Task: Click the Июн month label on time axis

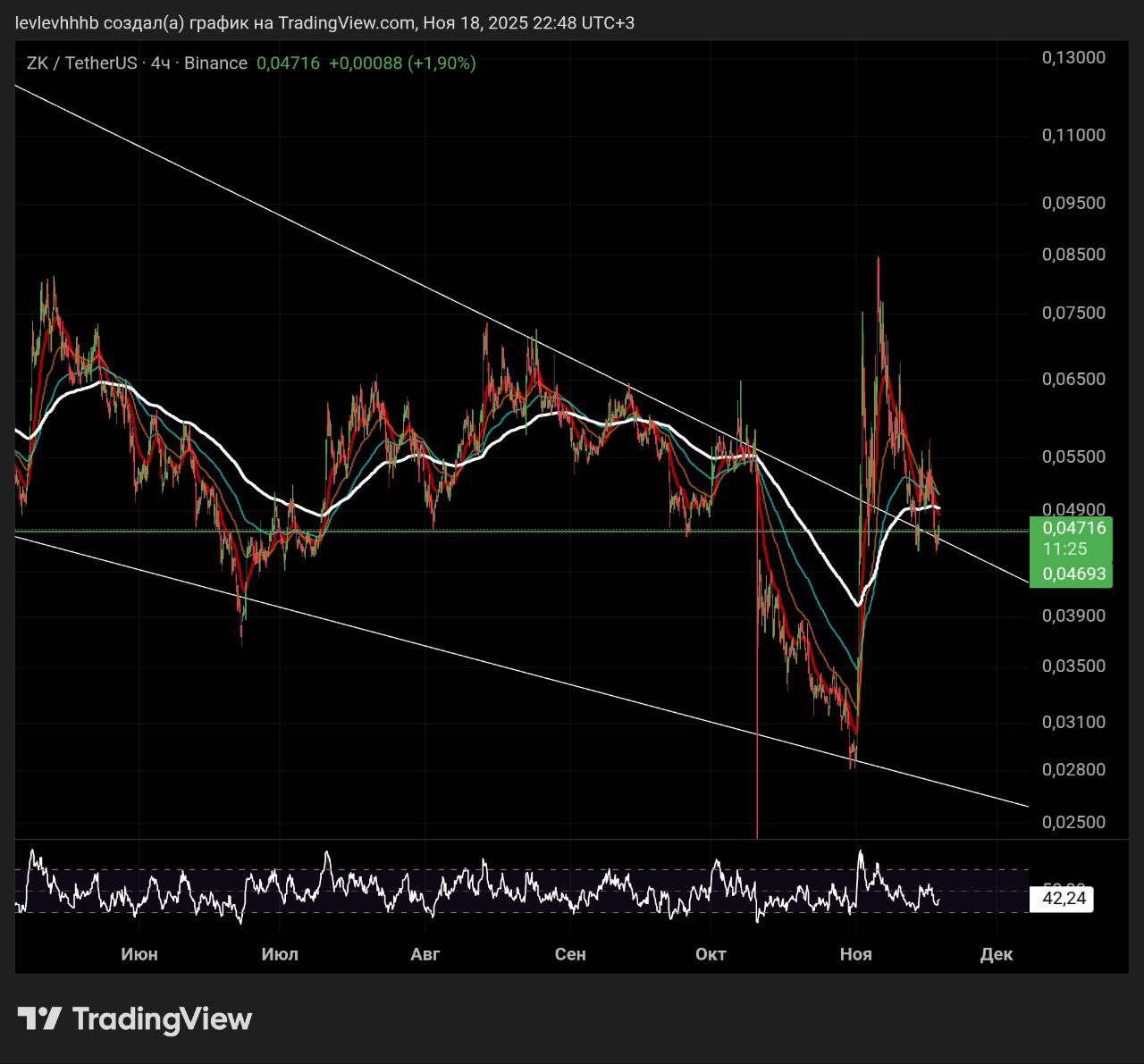Action: pyautogui.click(x=139, y=954)
